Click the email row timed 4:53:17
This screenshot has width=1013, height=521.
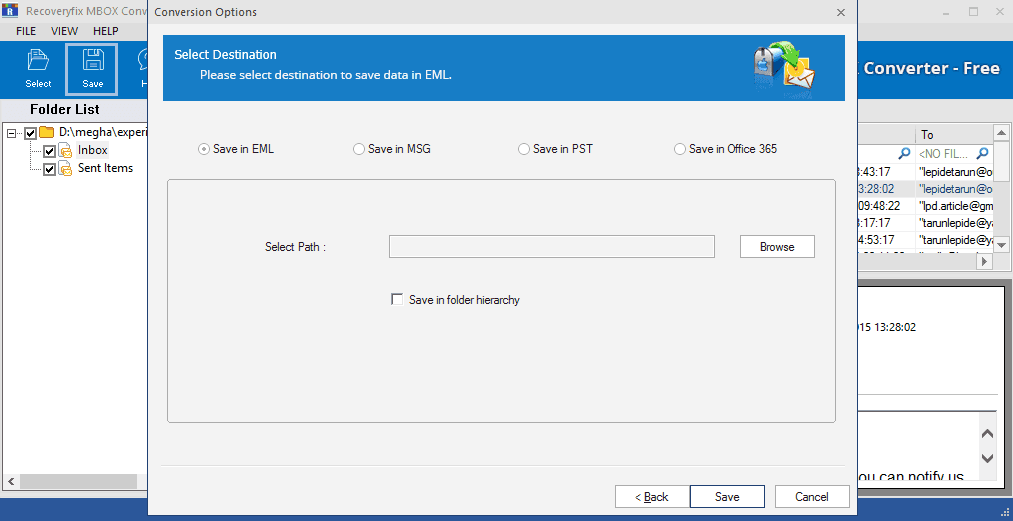925,240
